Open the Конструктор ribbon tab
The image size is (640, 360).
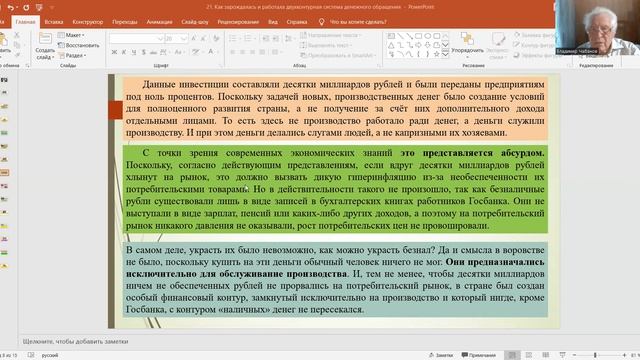[88, 22]
